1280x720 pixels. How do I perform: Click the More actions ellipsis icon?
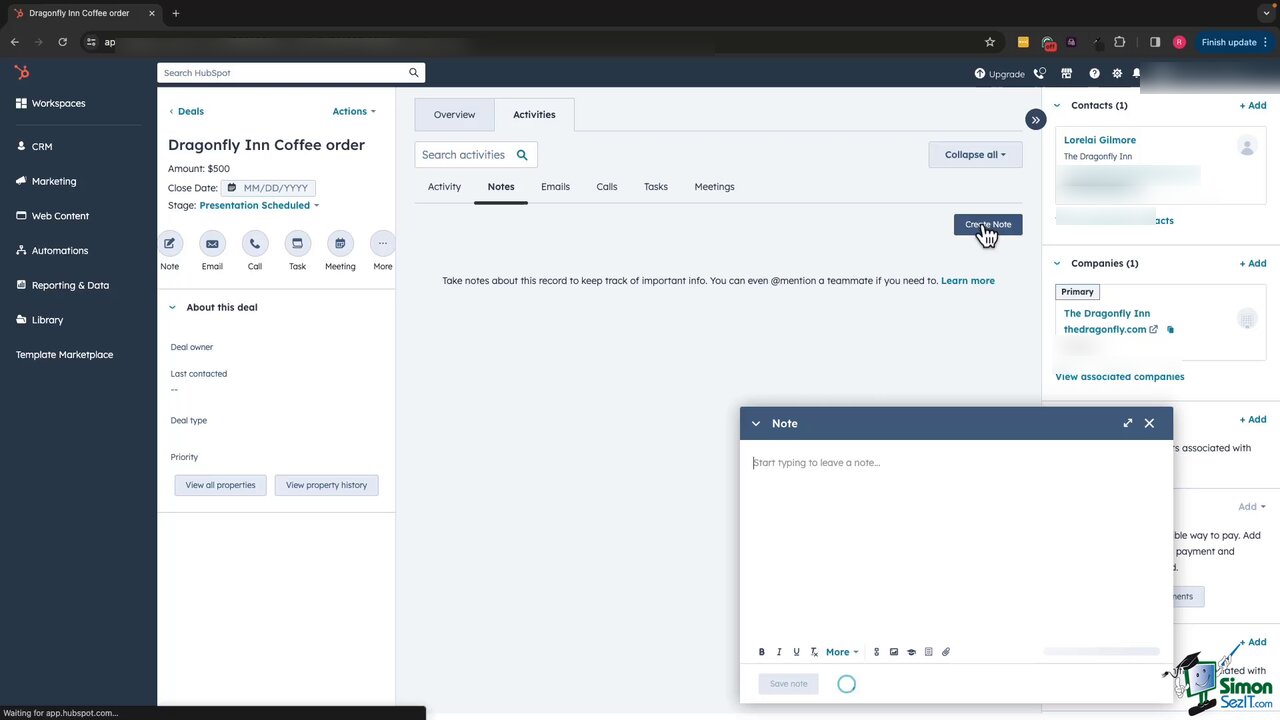383,243
